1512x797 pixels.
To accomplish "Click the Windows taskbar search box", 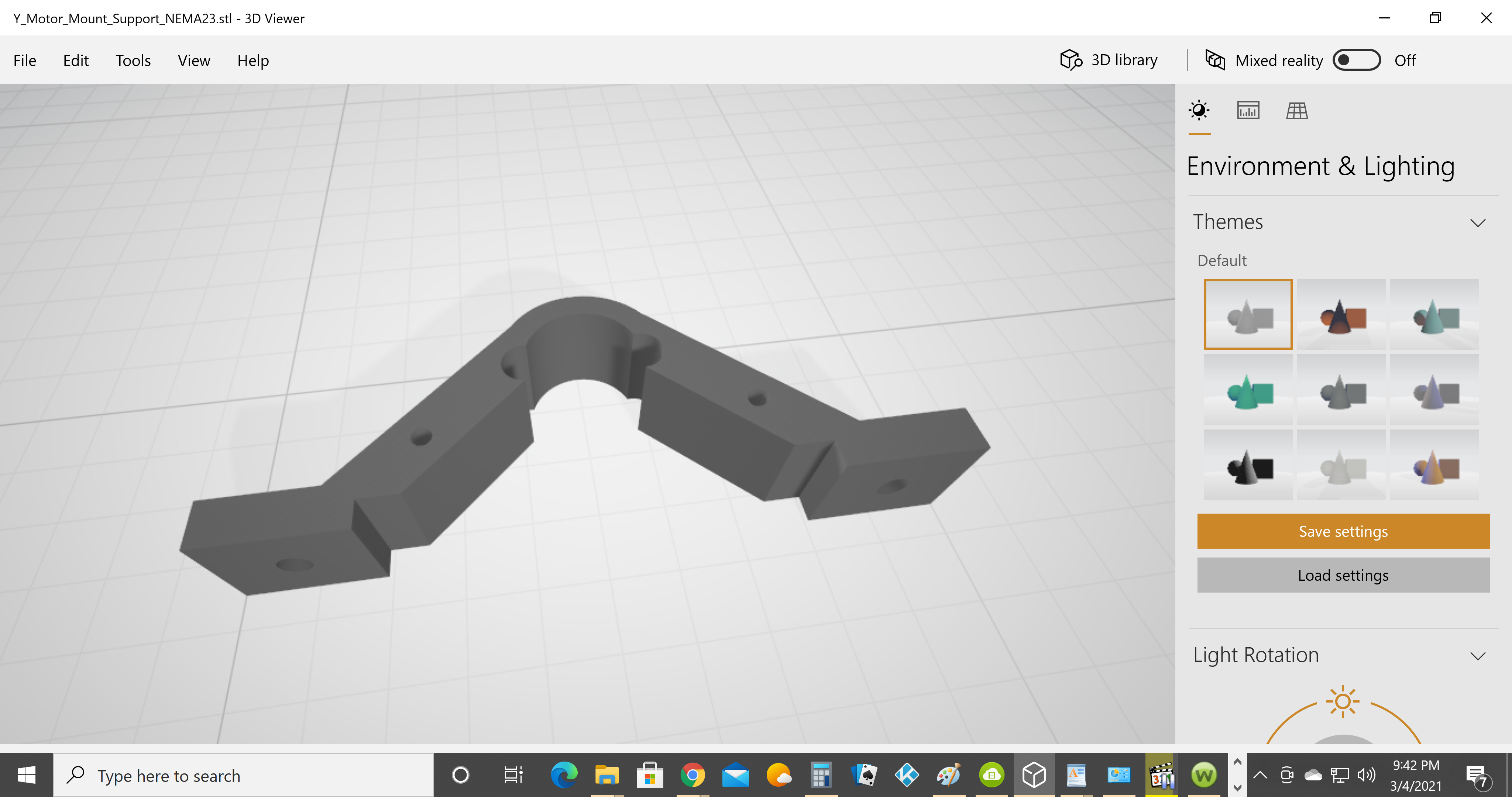I will click(x=244, y=775).
